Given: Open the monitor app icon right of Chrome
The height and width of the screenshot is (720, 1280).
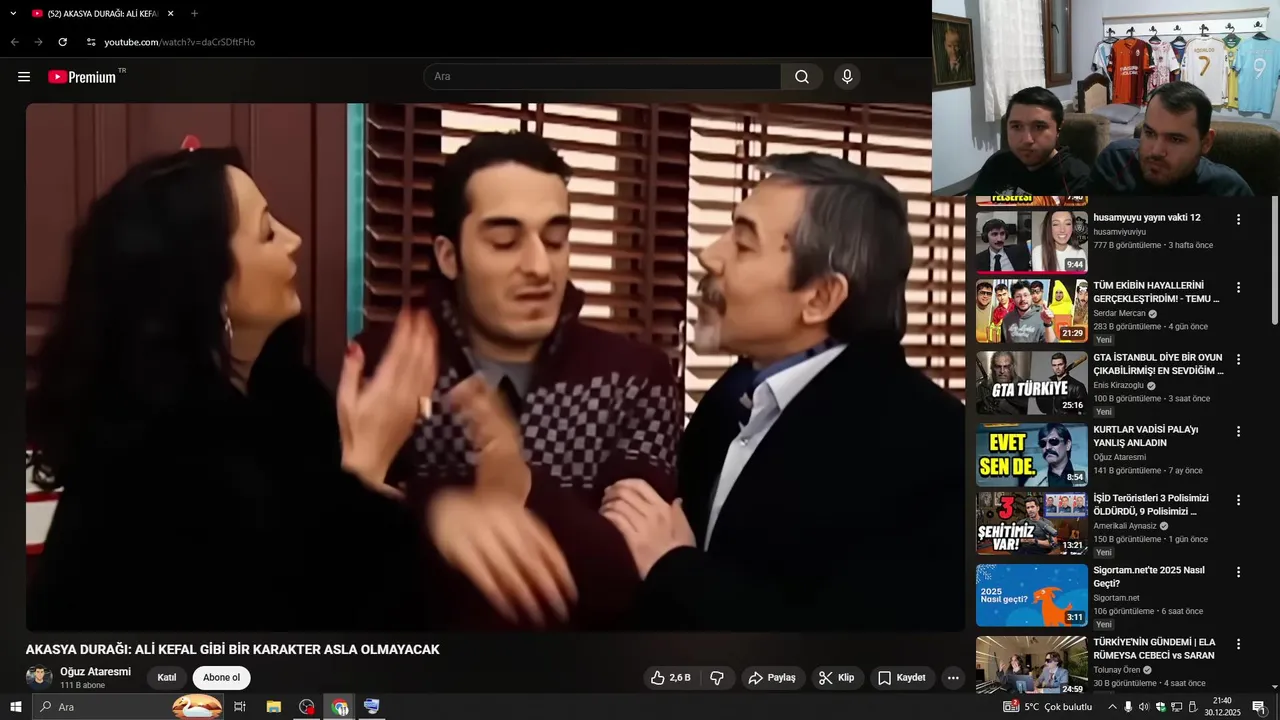Looking at the screenshot, I should (372, 707).
